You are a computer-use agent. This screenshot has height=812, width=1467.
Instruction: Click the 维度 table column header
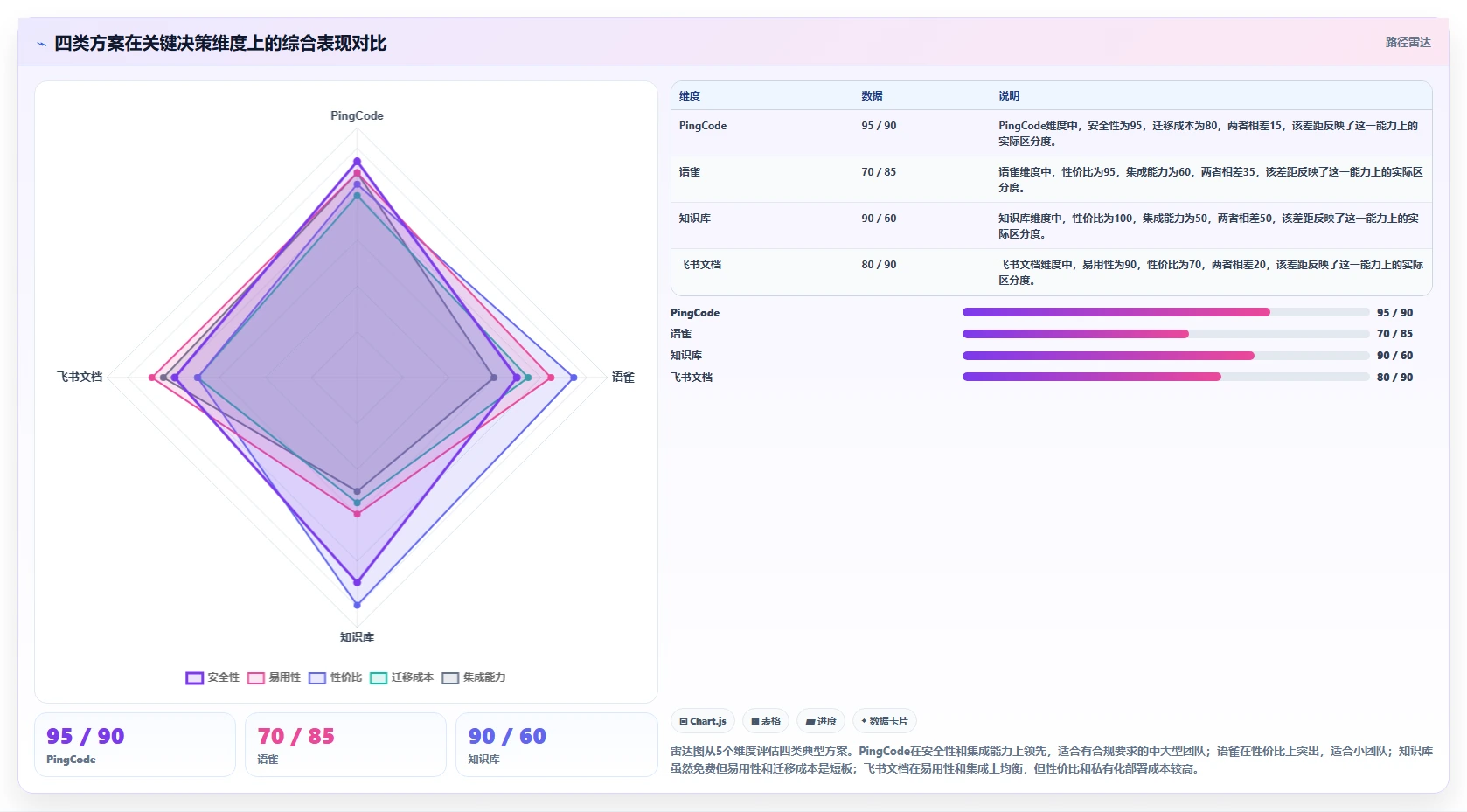pos(690,96)
